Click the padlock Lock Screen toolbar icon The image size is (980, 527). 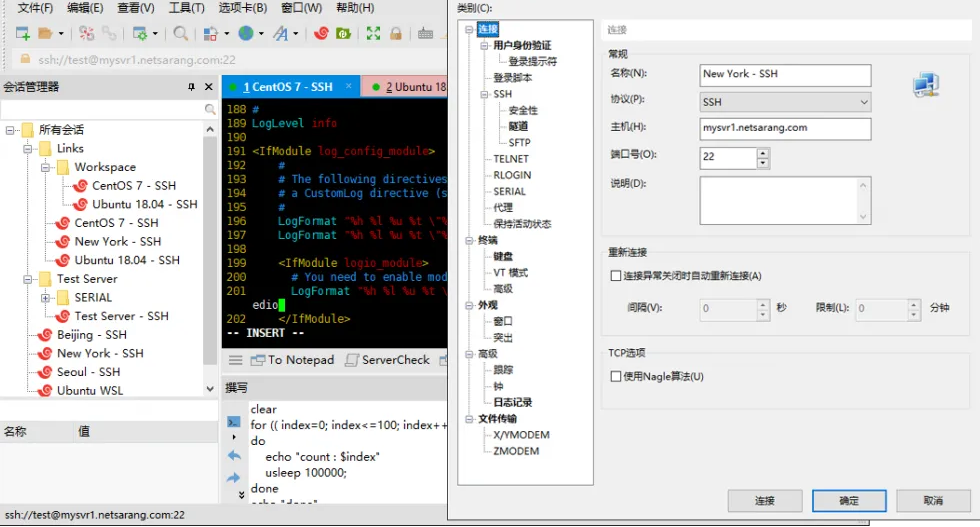[396, 34]
